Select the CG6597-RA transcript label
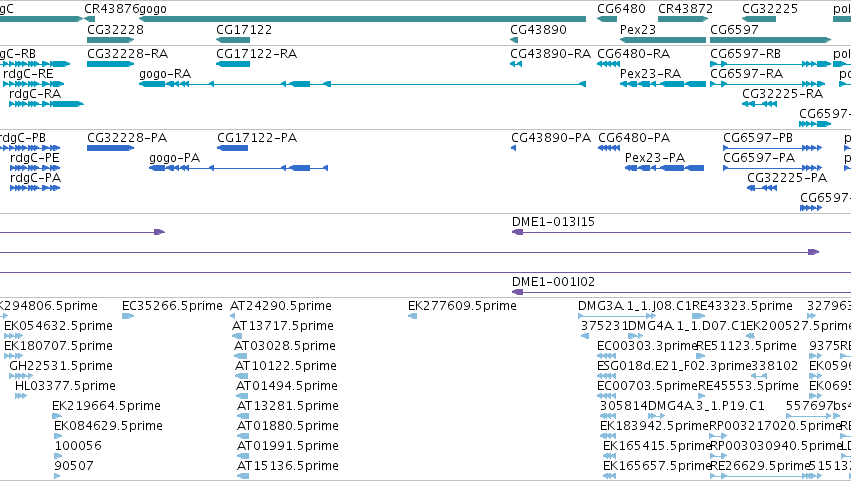The height and width of the screenshot is (481, 851). click(x=746, y=73)
